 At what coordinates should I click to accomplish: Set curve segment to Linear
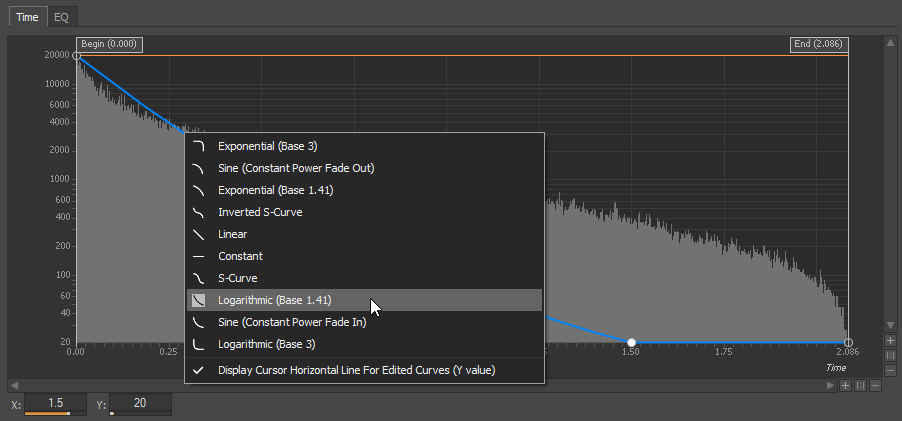click(232, 234)
